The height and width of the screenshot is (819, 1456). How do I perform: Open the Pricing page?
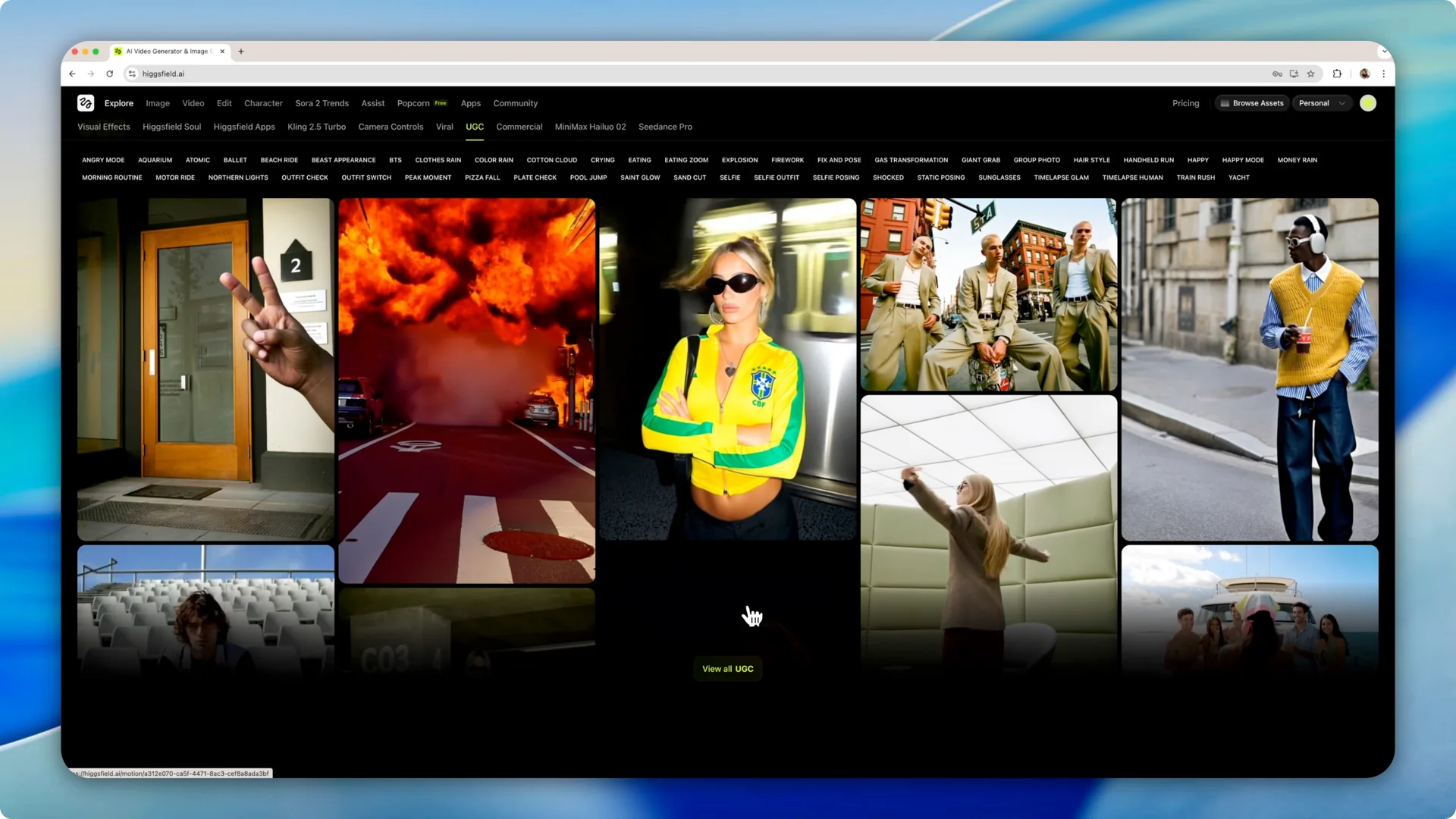pyautogui.click(x=1185, y=102)
